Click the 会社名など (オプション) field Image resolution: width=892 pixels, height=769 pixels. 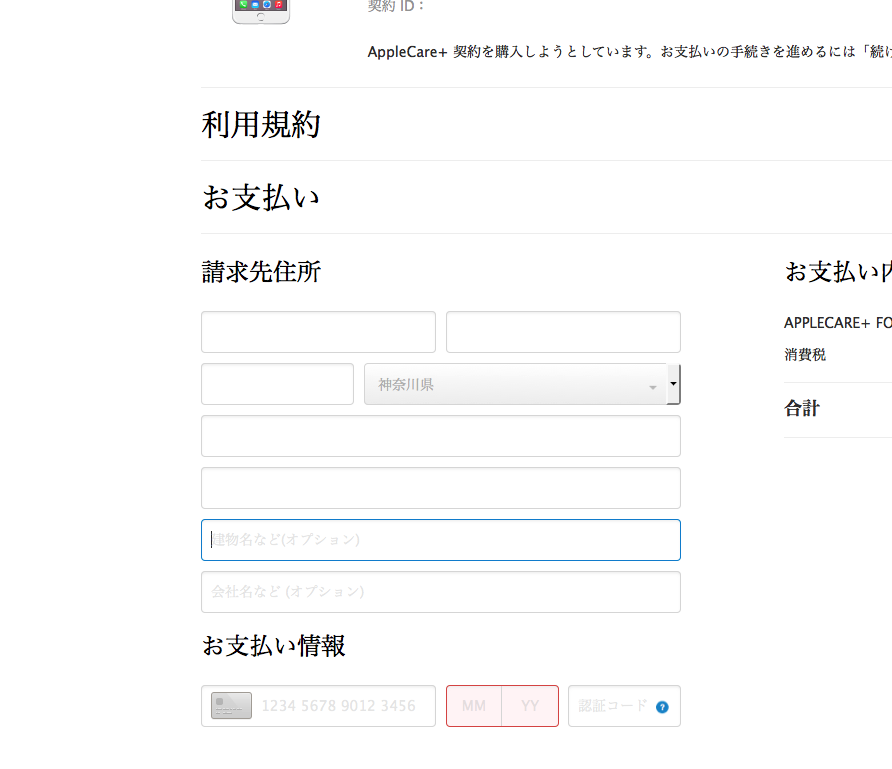tap(441, 592)
